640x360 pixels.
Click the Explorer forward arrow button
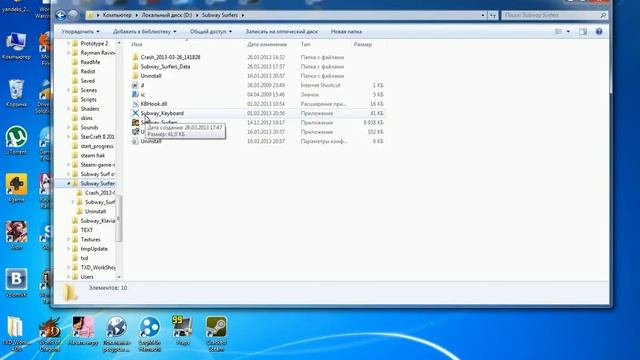73,15
